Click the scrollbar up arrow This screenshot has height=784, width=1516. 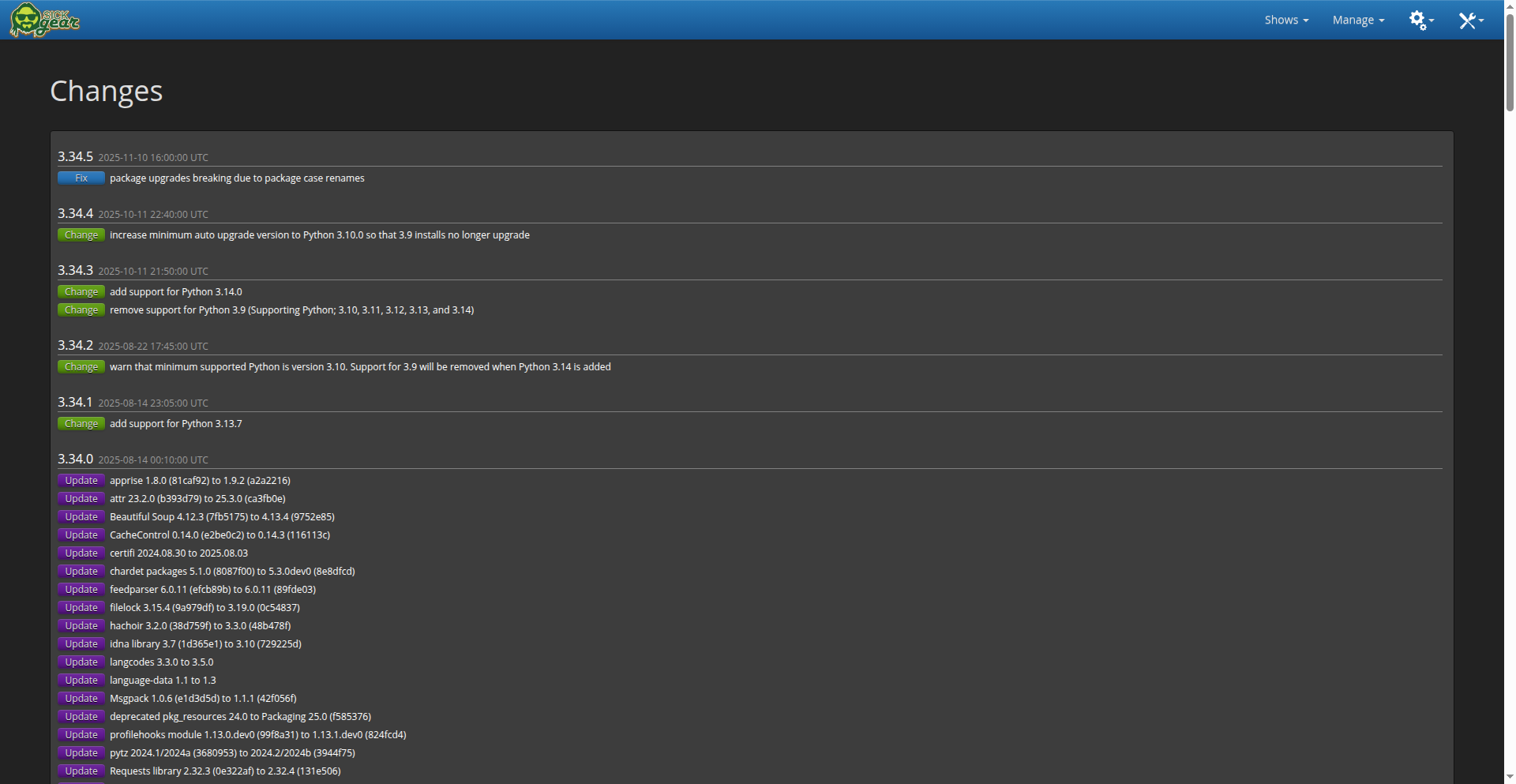coord(1510,6)
